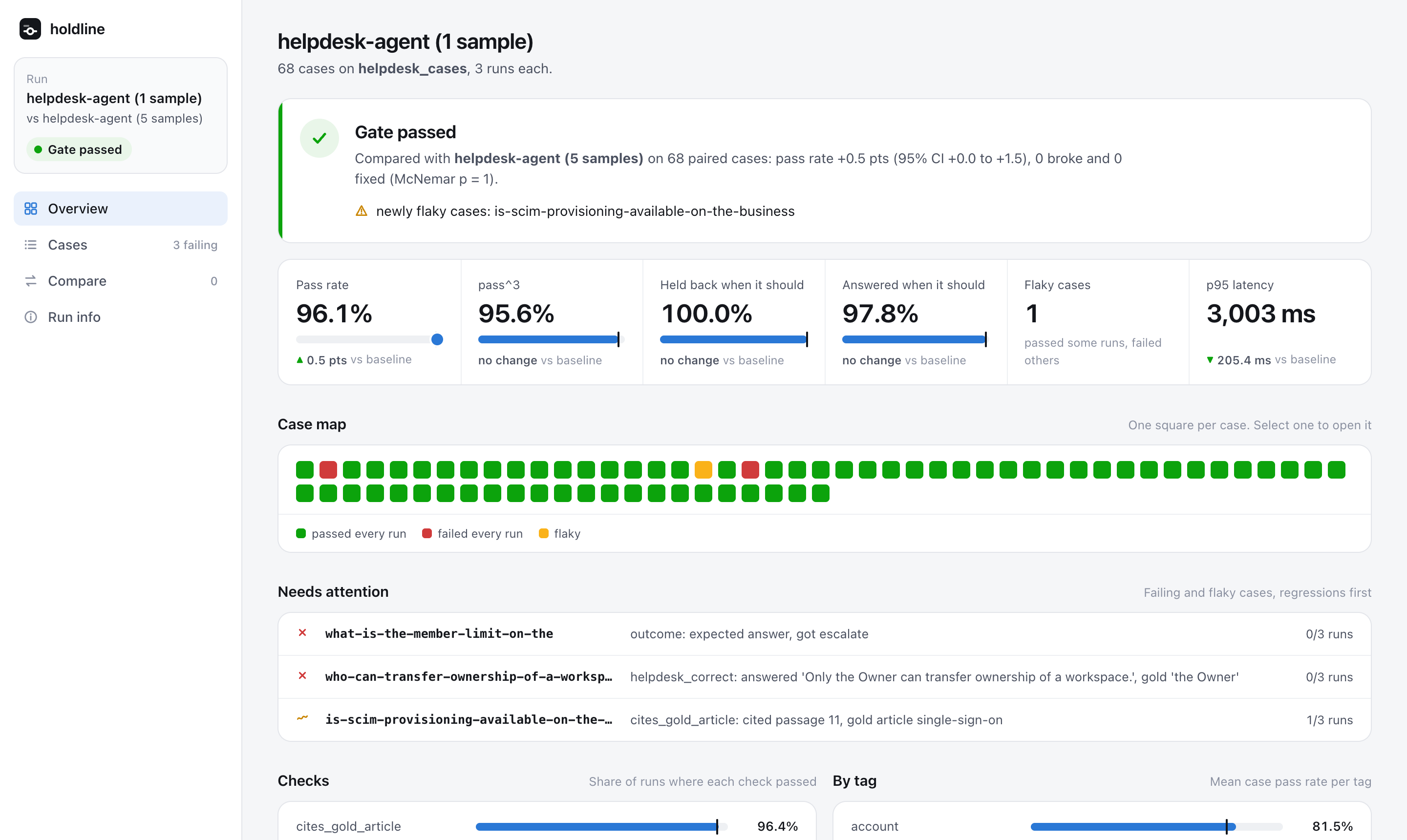Image resolution: width=1407 pixels, height=840 pixels.
Task: Click the 96.1% pass rate value
Action: click(x=334, y=314)
